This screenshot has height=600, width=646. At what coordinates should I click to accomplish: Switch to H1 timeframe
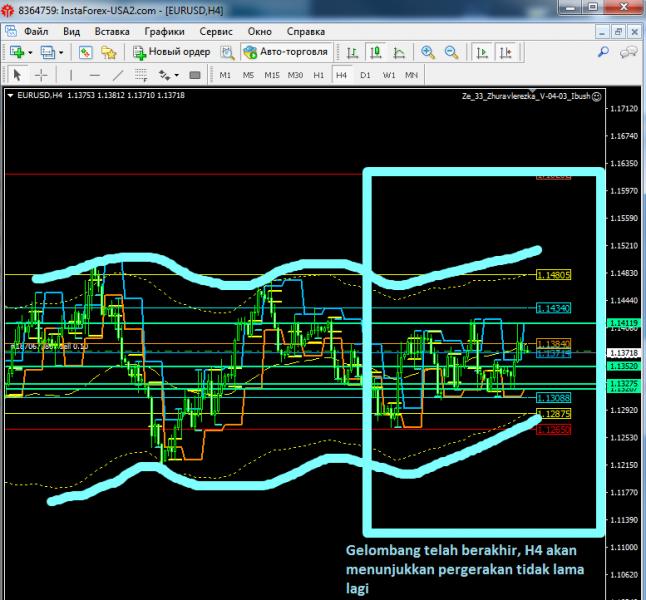[x=318, y=75]
